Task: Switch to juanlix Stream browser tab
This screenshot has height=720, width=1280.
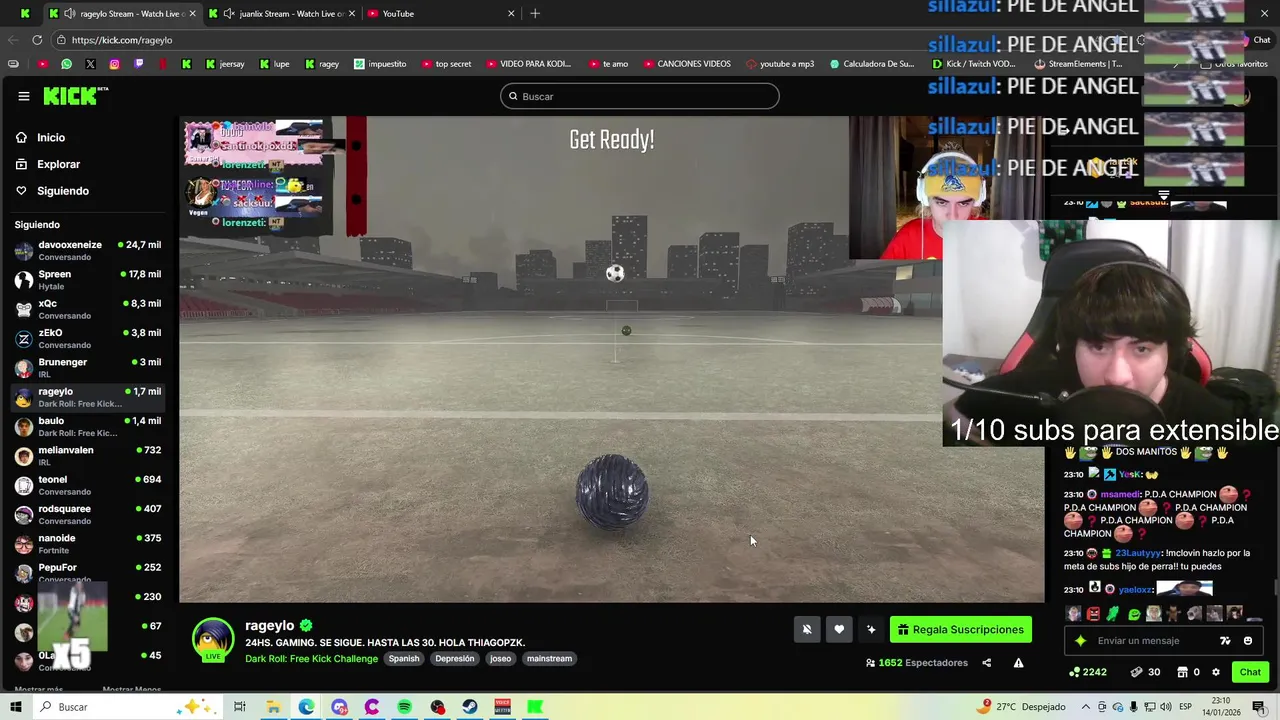Action: (282, 13)
